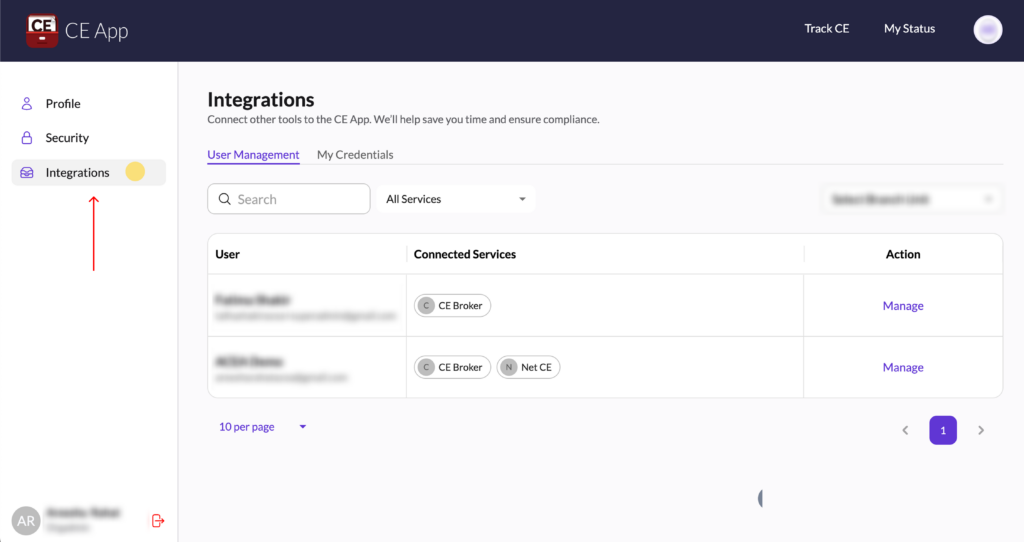Click the Net CE service chip

point(529,367)
